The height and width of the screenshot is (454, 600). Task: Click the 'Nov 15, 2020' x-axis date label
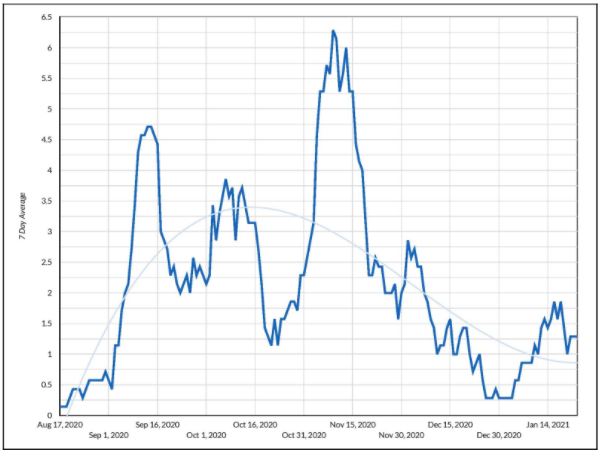[x=352, y=425]
